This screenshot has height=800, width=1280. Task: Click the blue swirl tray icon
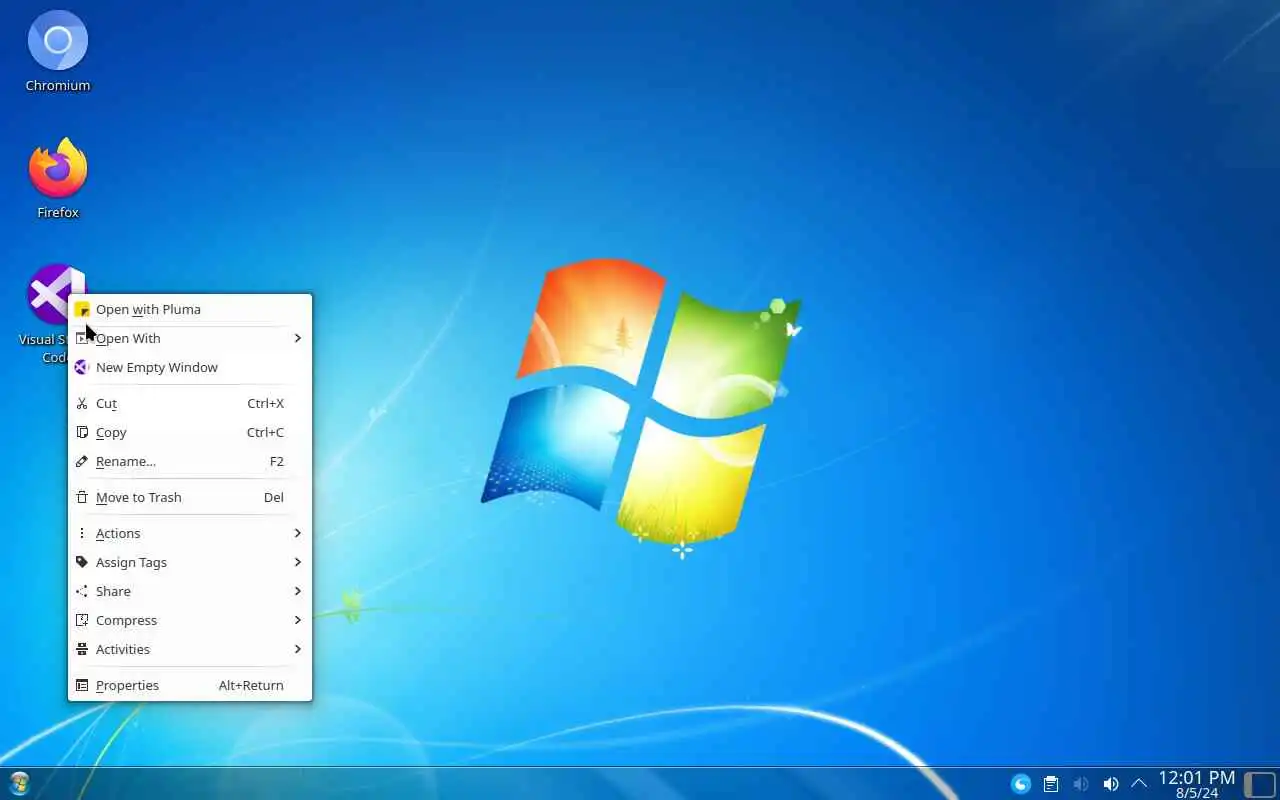click(1021, 784)
